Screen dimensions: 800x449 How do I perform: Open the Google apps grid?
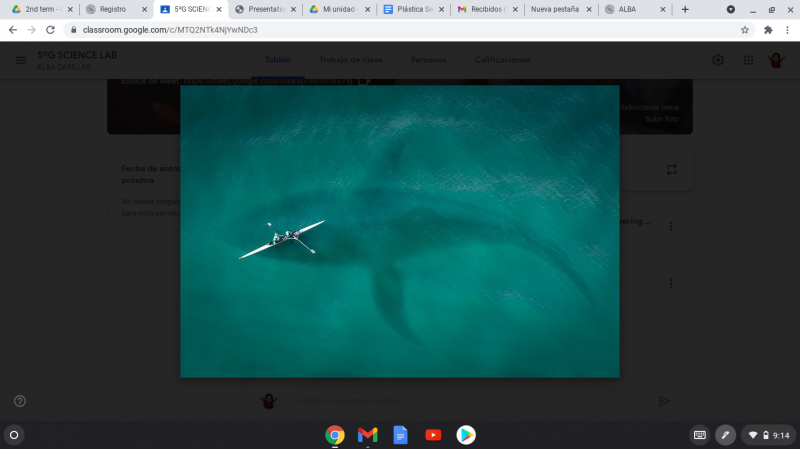(748, 60)
